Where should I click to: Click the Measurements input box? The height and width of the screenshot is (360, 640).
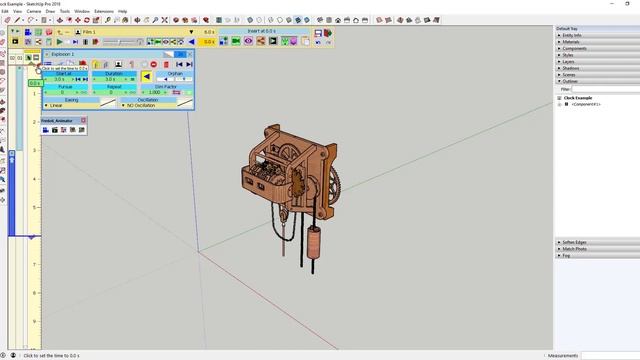(x=611, y=356)
